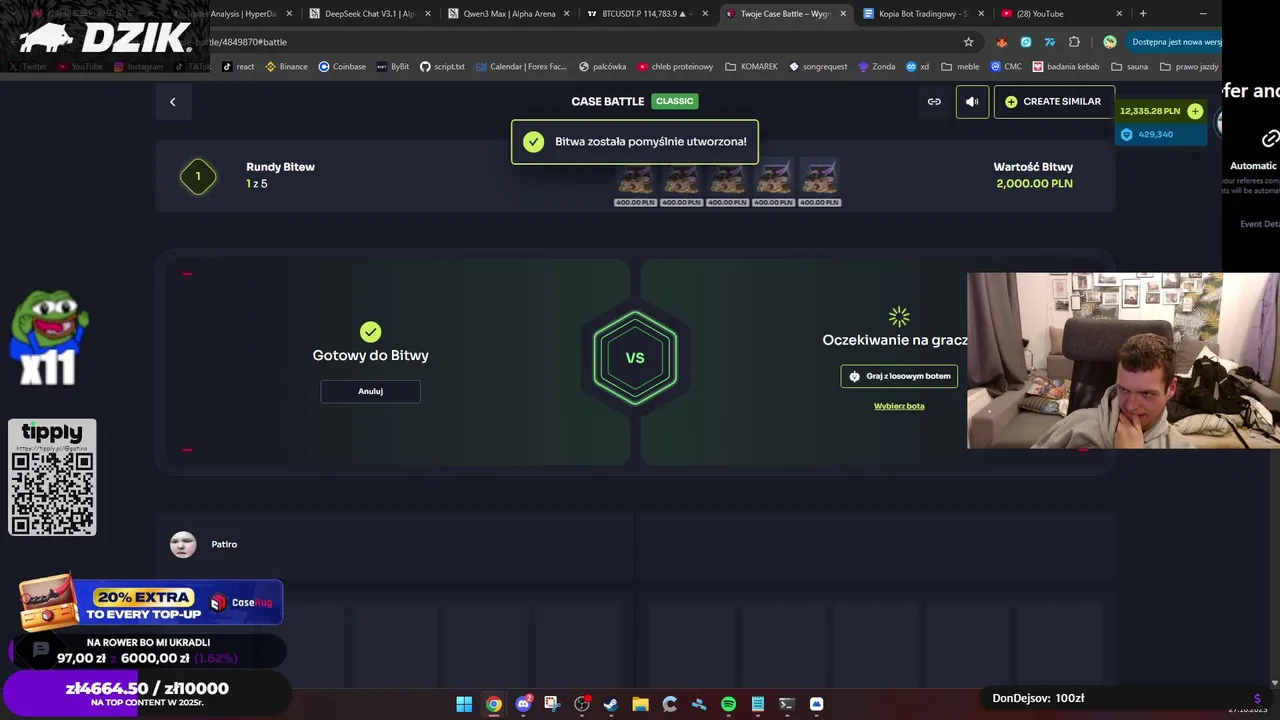This screenshot has height=720, width=1280.
Task: Open the terminal from the taskbar
Action: (787, 704)
